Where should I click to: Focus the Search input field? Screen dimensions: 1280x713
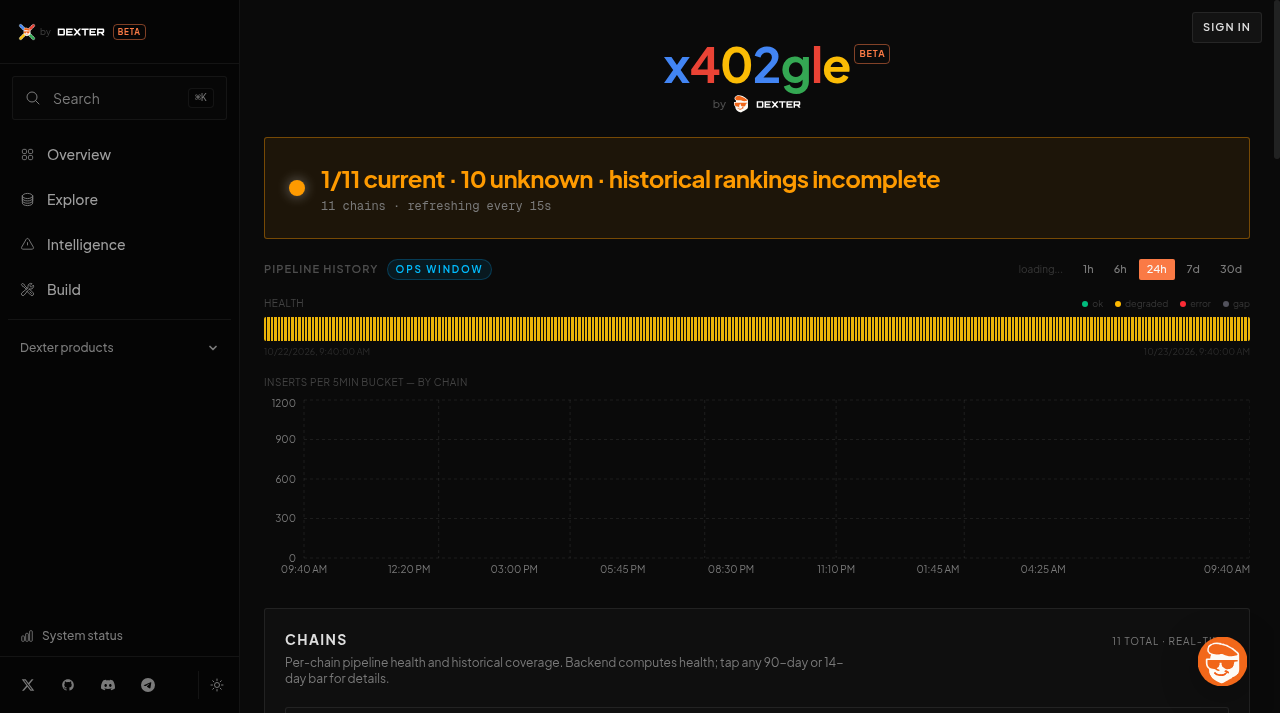tap(119, 98)
